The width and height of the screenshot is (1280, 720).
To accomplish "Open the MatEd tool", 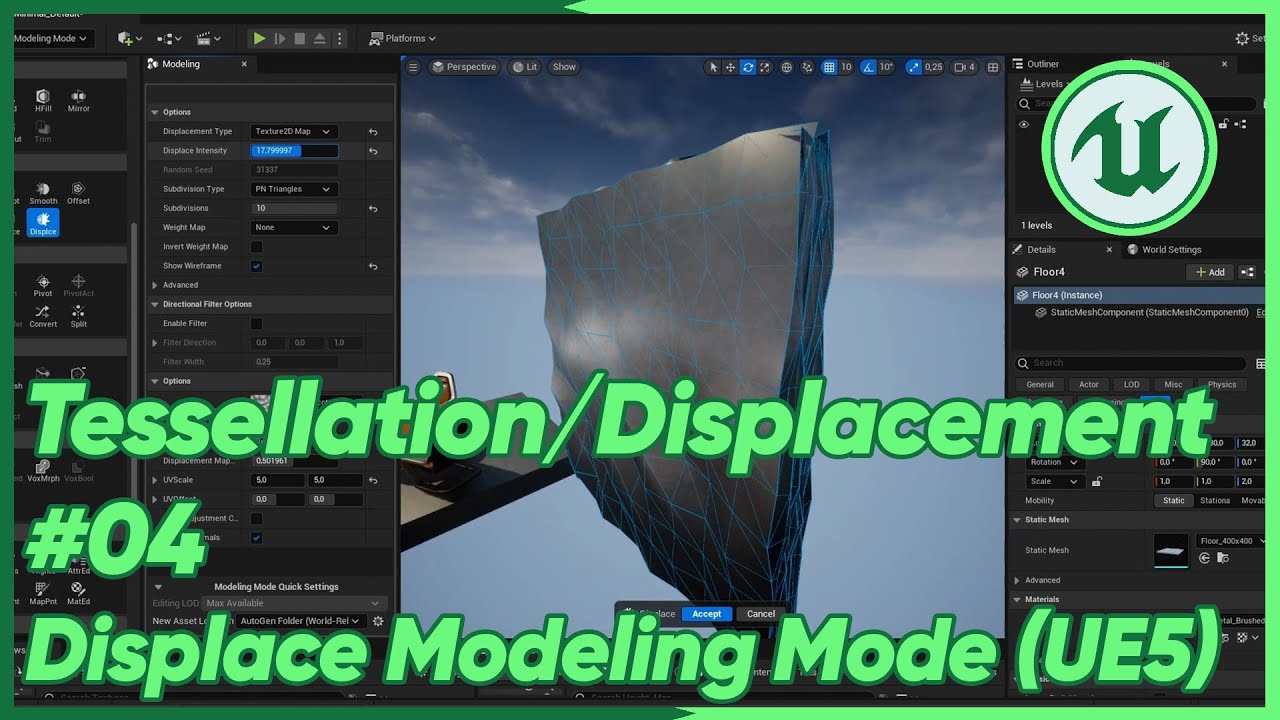I will point(79,593).
